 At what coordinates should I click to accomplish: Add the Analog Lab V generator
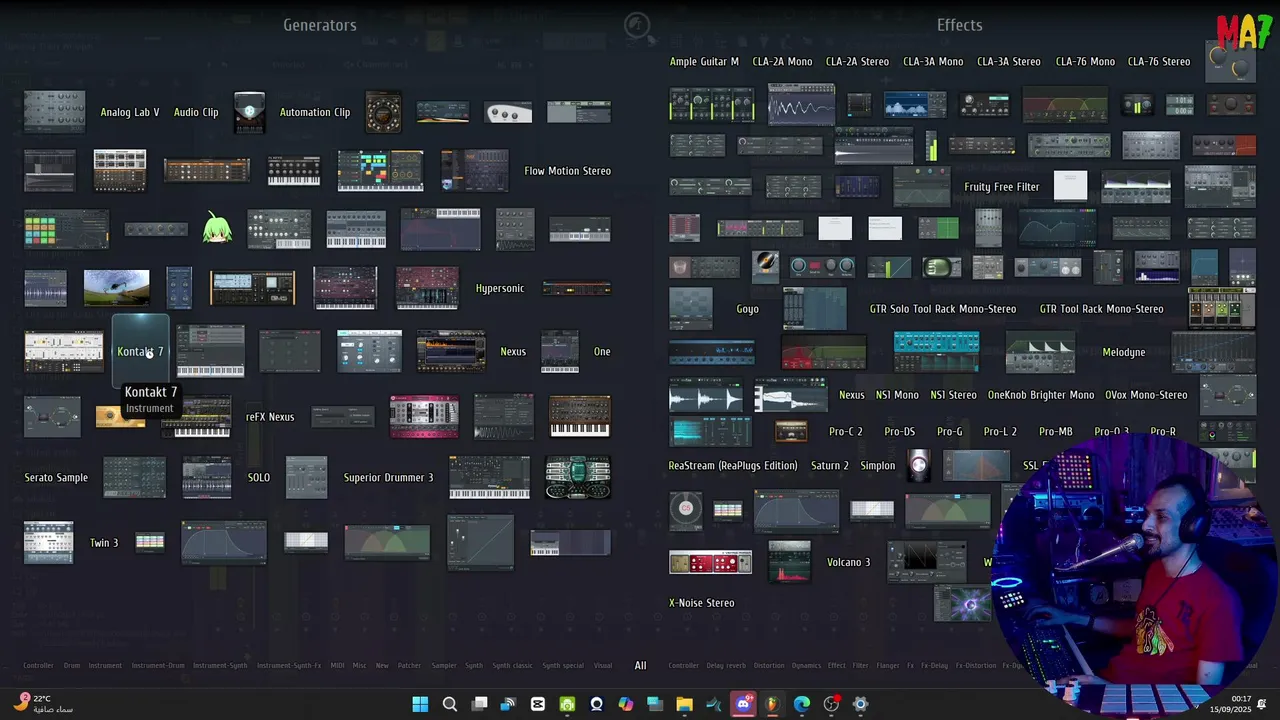(130, 113)
